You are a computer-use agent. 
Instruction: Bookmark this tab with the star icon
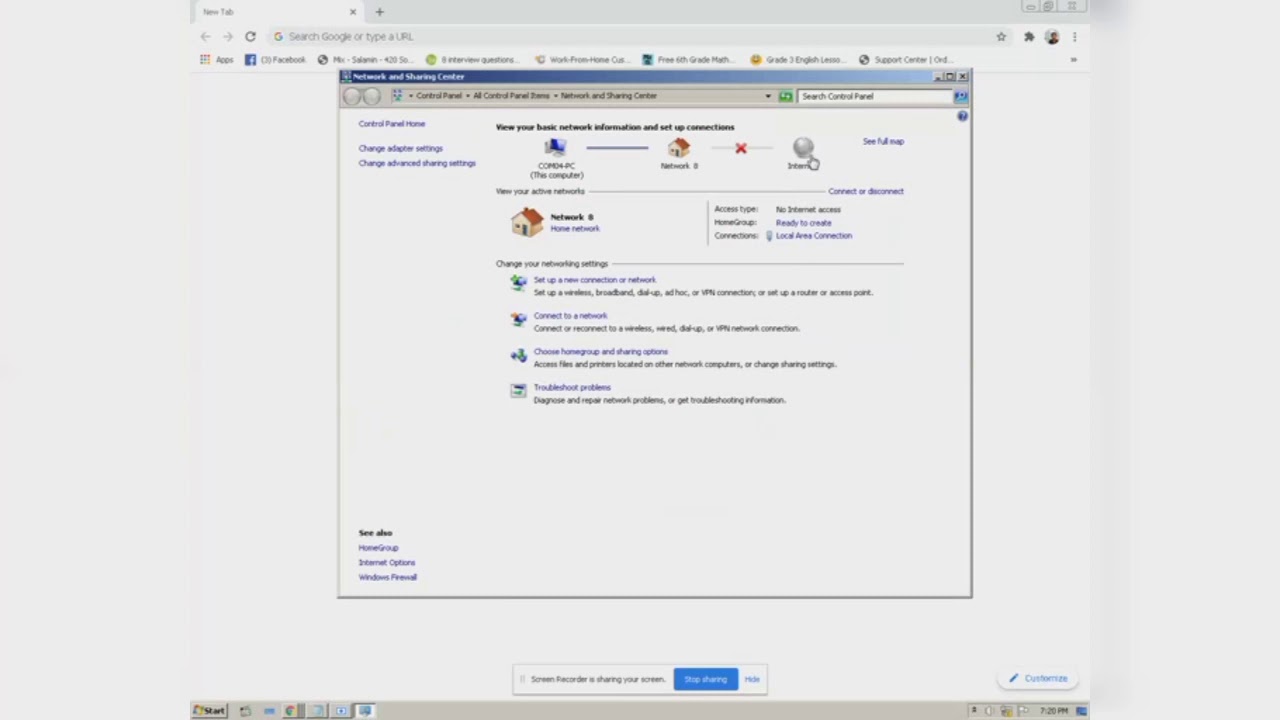1001,36
